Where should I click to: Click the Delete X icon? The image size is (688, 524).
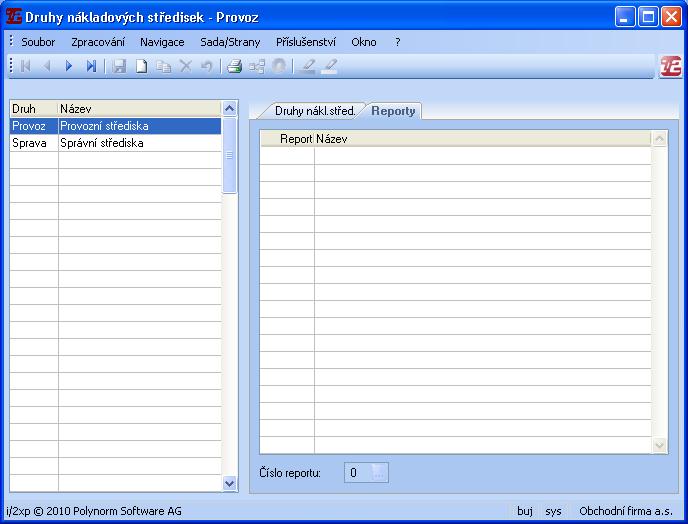(186, 66)
